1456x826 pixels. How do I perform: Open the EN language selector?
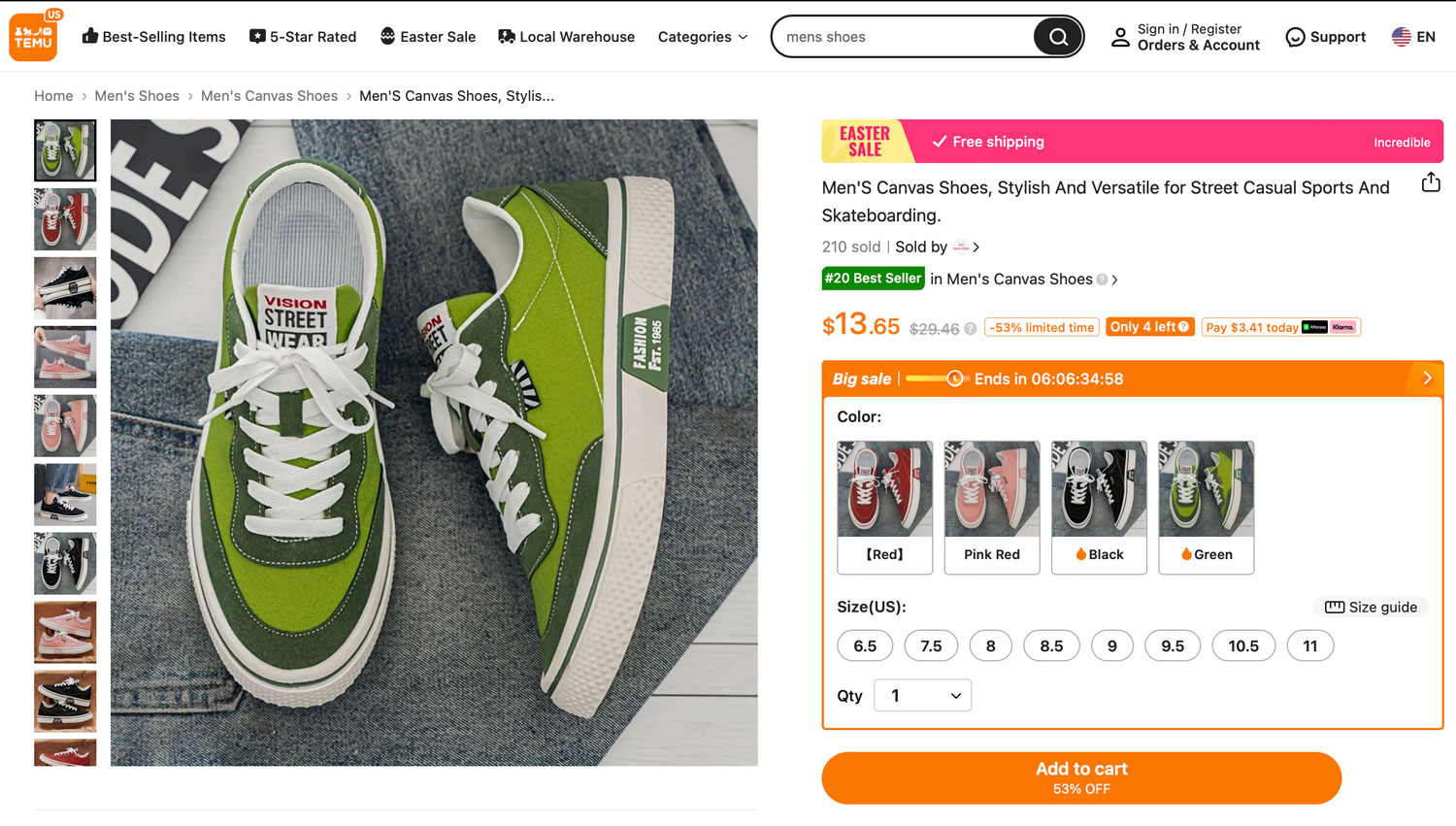point(1413,37)
